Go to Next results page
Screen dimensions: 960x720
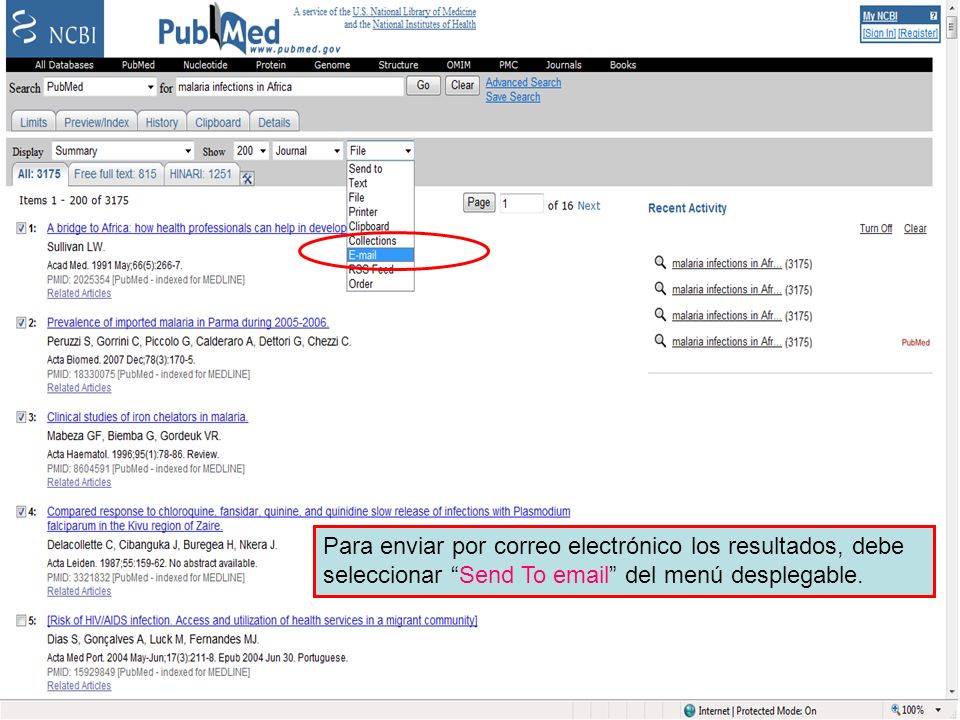tap(589, 206)
